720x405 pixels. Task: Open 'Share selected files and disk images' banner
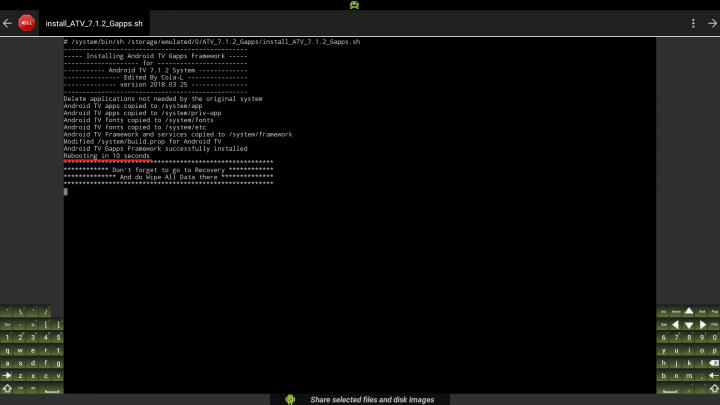[x=360, y=399]
